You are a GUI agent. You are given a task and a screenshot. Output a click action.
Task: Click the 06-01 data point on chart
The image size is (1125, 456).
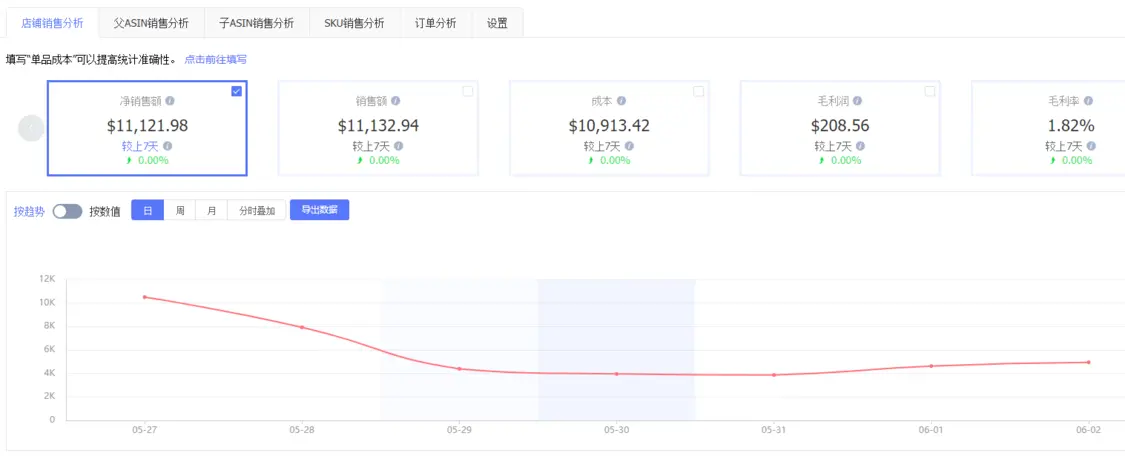tap(931, 366)
